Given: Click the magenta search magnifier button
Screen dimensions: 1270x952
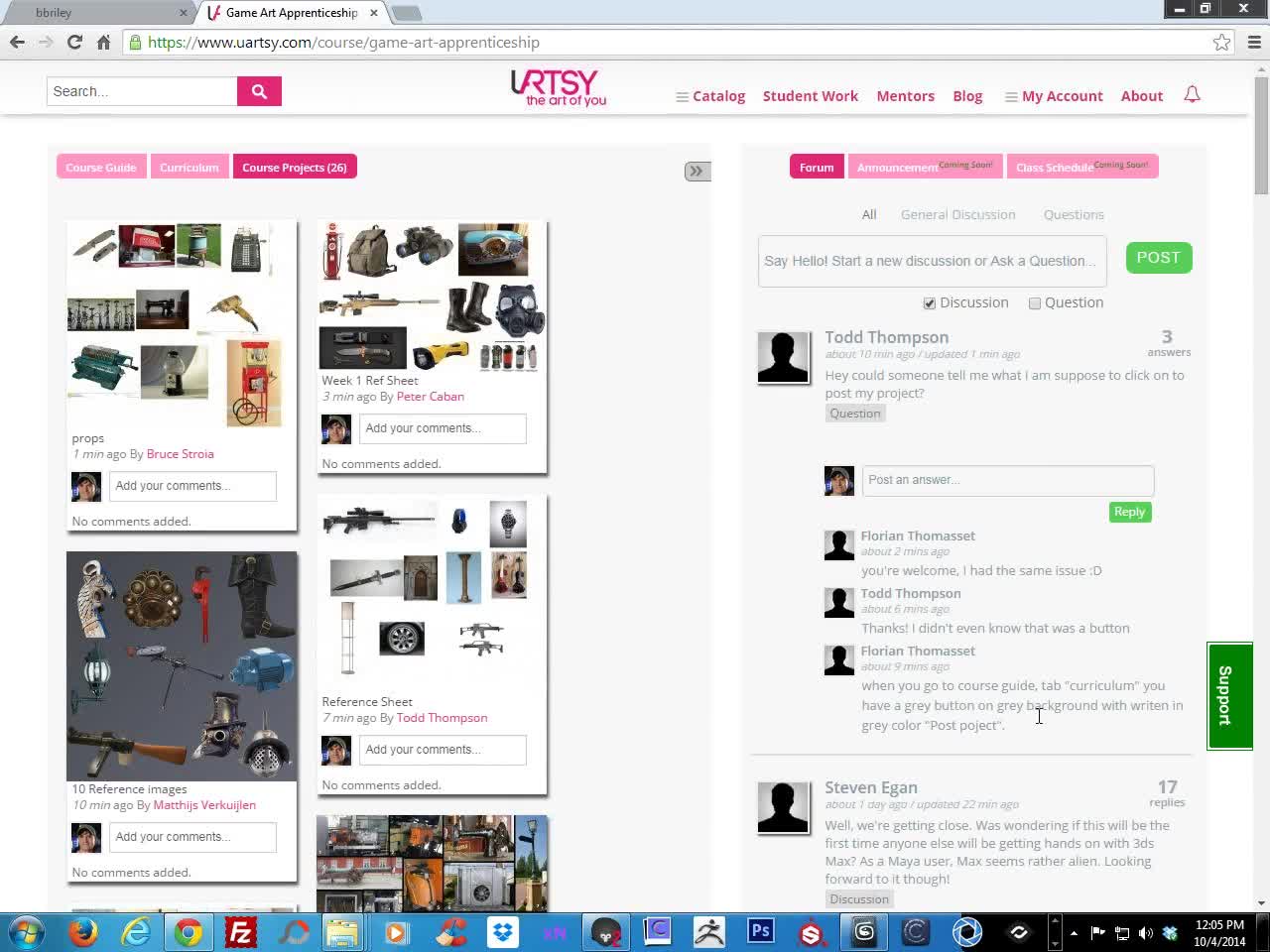Looking at the screenshot, I should click(259, 91).
